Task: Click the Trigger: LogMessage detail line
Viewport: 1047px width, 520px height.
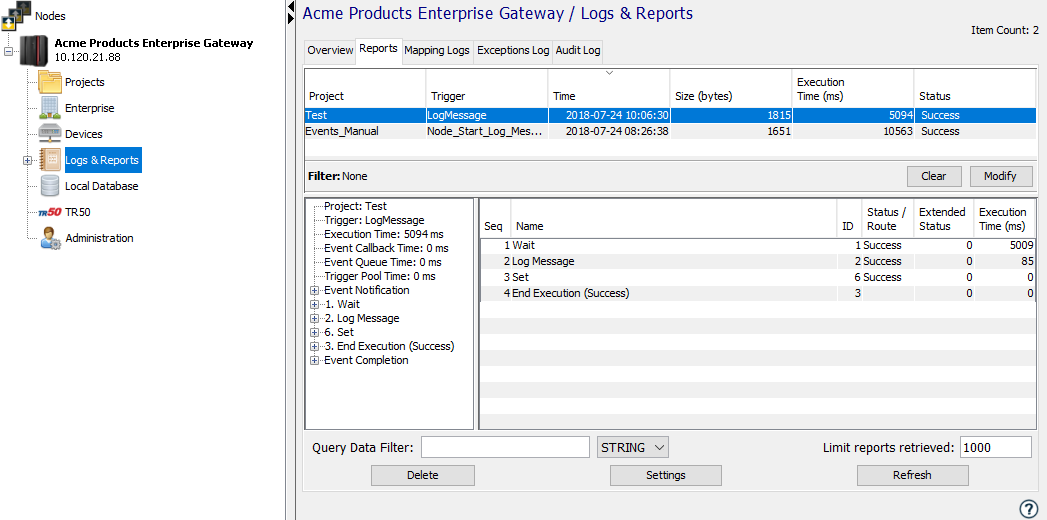Action: (x=374, y=220)
